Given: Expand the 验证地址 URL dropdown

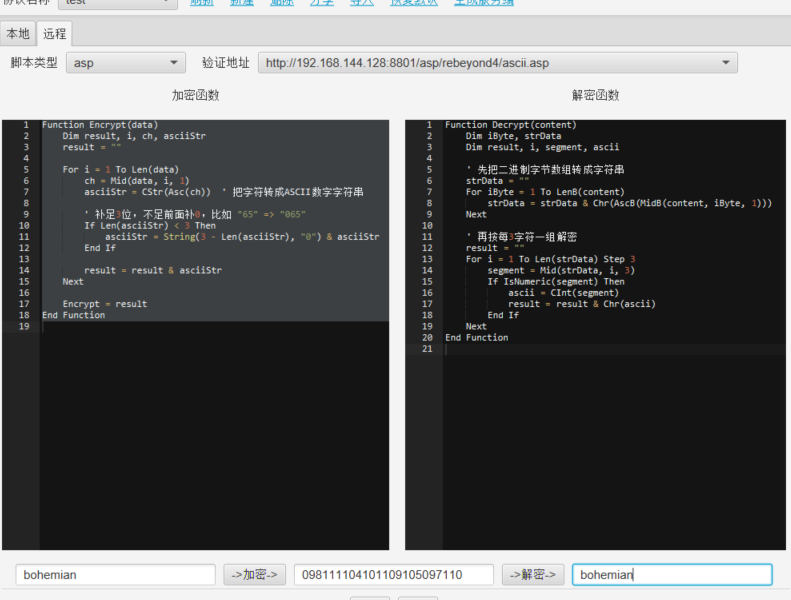Looking at the screenshot, I should click(497, 63).
